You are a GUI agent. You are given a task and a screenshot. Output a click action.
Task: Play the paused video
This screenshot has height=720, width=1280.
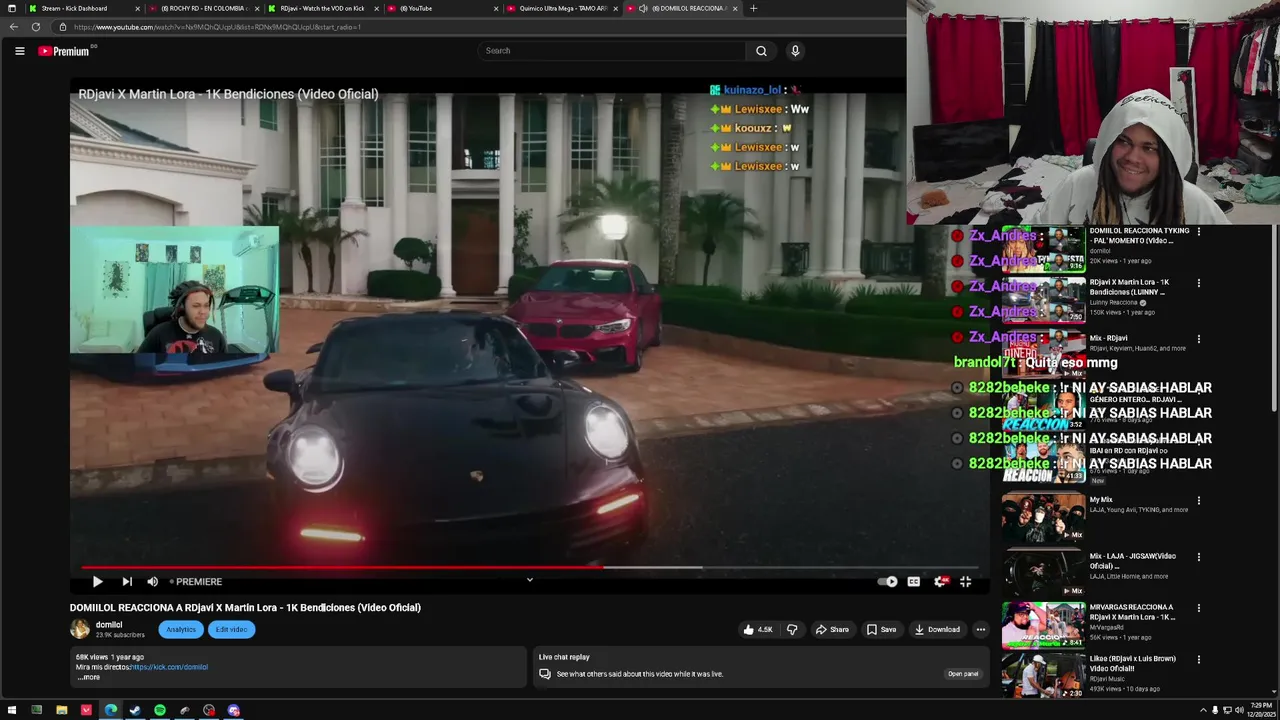pyautogui.click(x=97, y=581)
